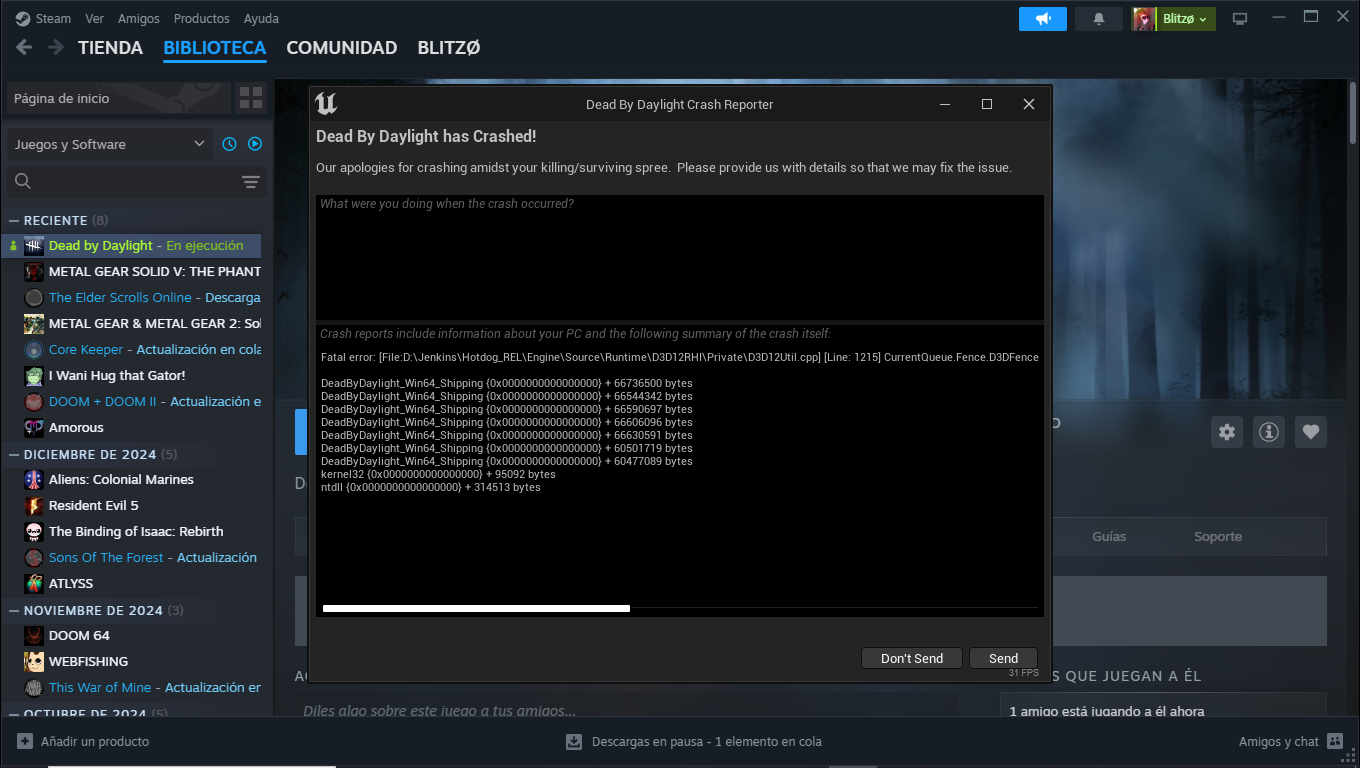Click the Dead by Daylight game icon

[34, 245]
